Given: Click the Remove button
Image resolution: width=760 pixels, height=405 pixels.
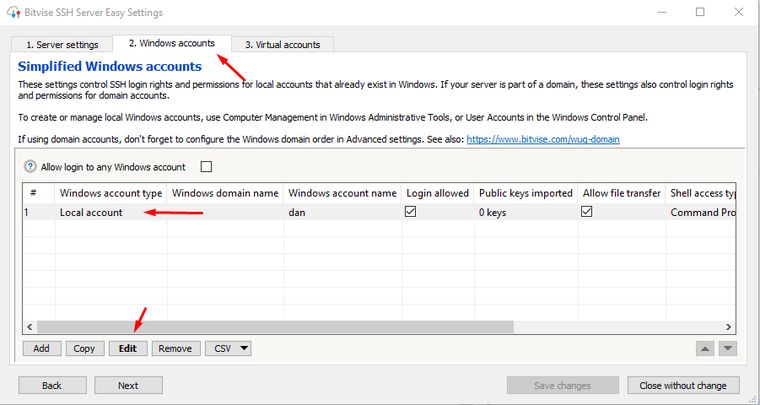Looking at the screenshot, I should [175, 348].
